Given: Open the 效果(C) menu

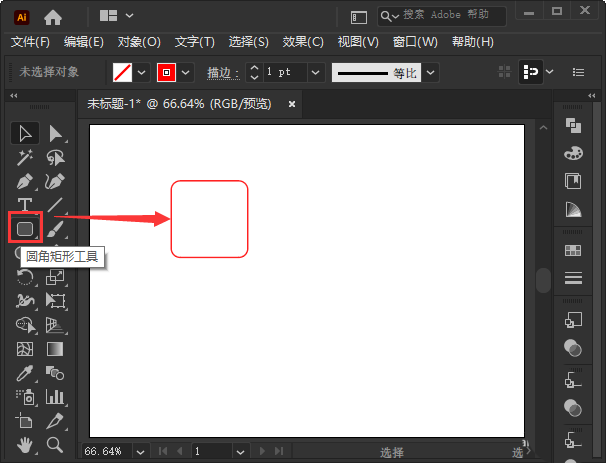Looking at the screenshot, I should pyautogui.click(x=303, y=42).
